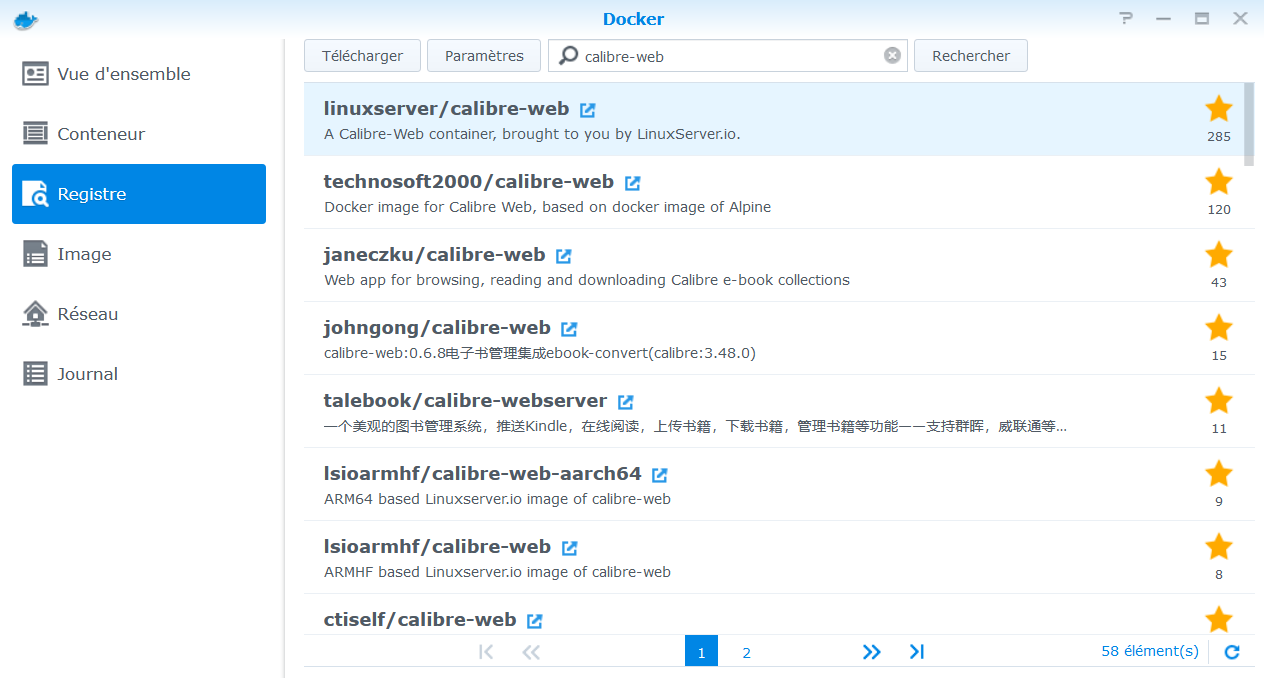Open external link icon beside lsioarmhf/calibre-web
This screenshot has height=678, width=1264.
pyautogui.click(x=570, y=548)
